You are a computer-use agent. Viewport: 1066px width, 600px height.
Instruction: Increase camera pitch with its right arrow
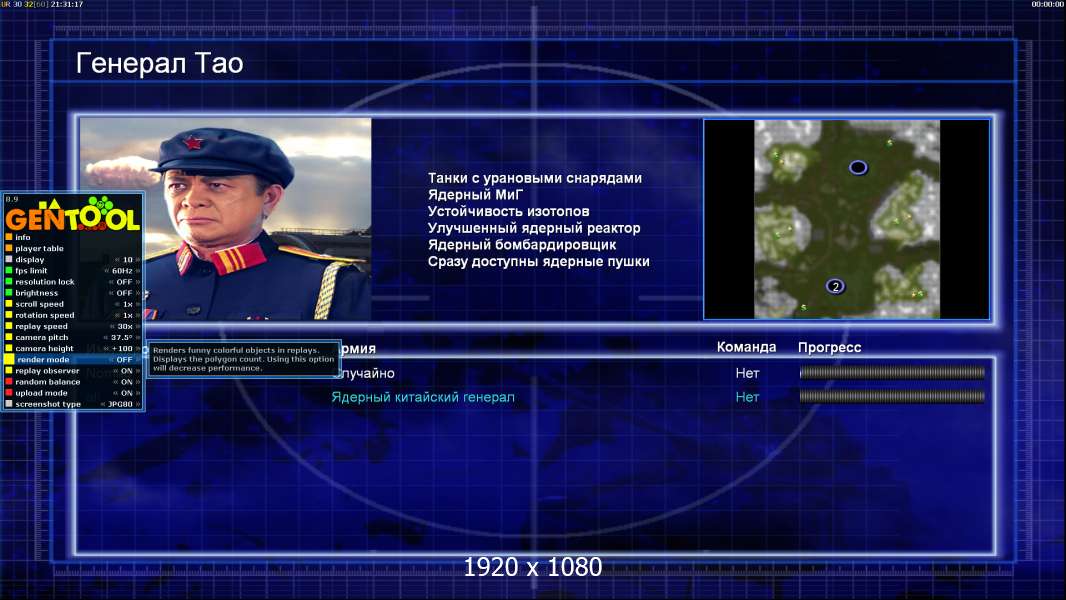coord(138,337)
